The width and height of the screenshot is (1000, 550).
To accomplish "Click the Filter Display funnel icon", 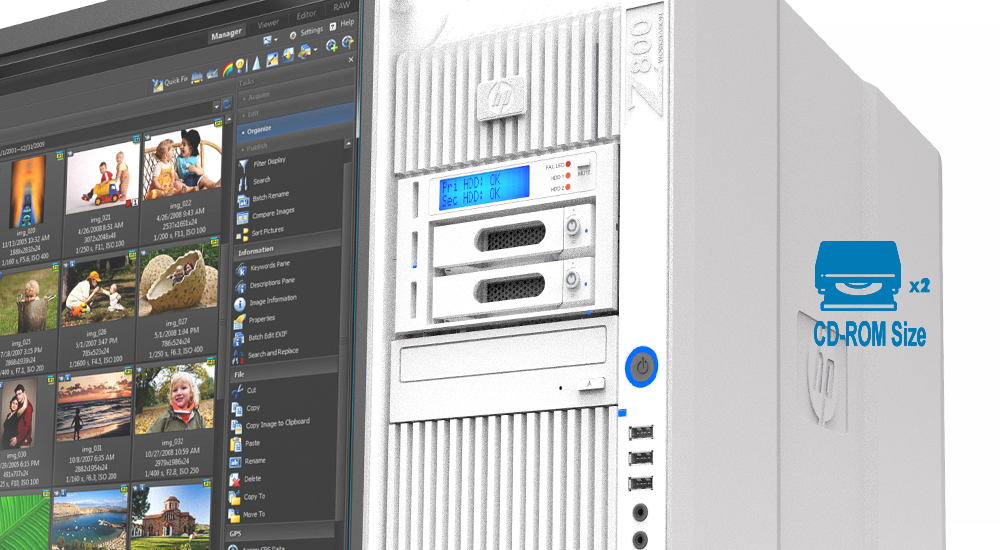I will [x=243, y=167].
